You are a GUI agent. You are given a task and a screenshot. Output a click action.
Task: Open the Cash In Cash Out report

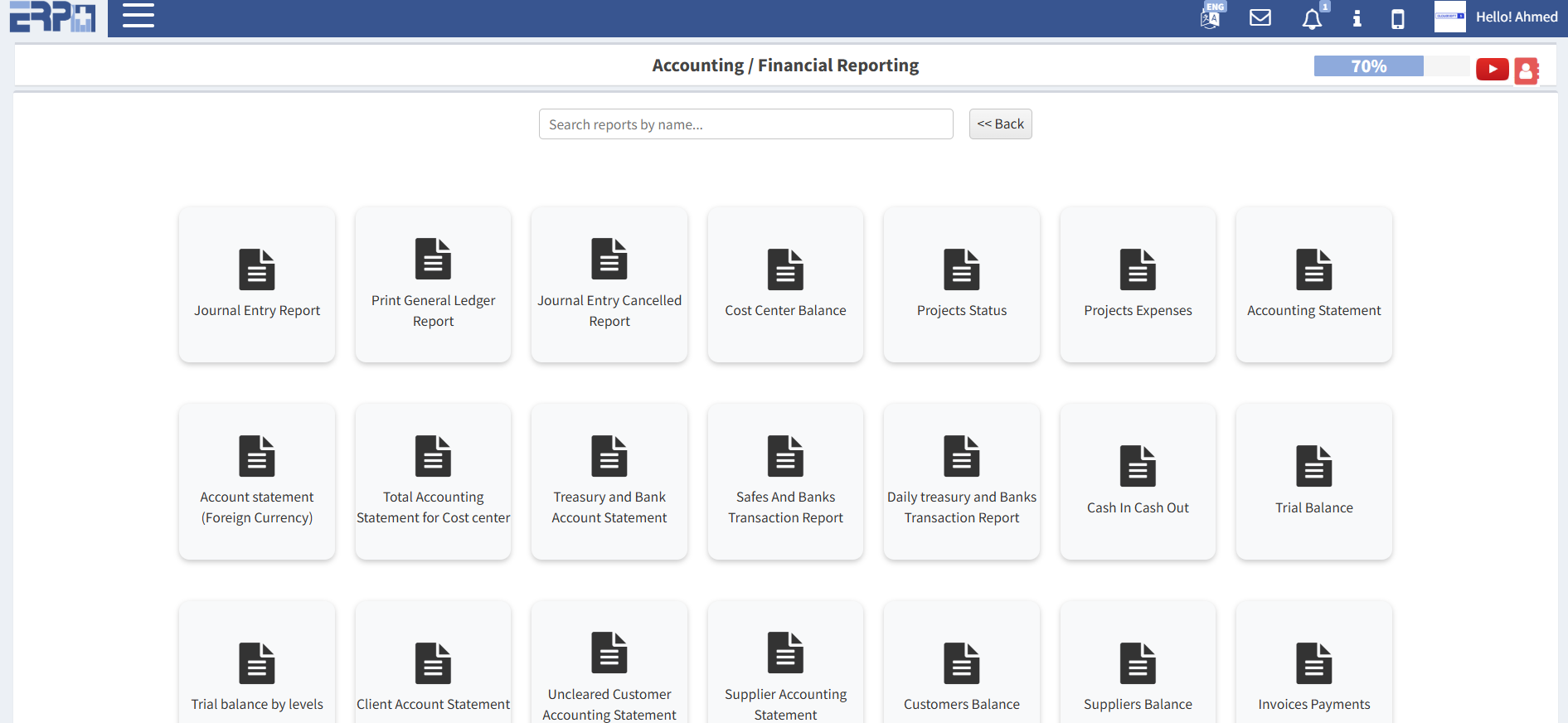pyautogui.click(x=1138, y=482)
